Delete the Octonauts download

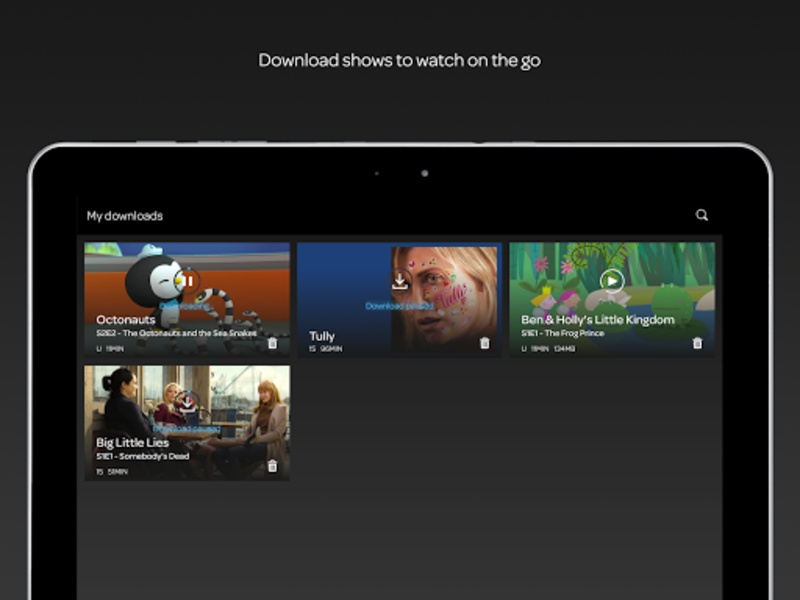click(x=272, y=343)
